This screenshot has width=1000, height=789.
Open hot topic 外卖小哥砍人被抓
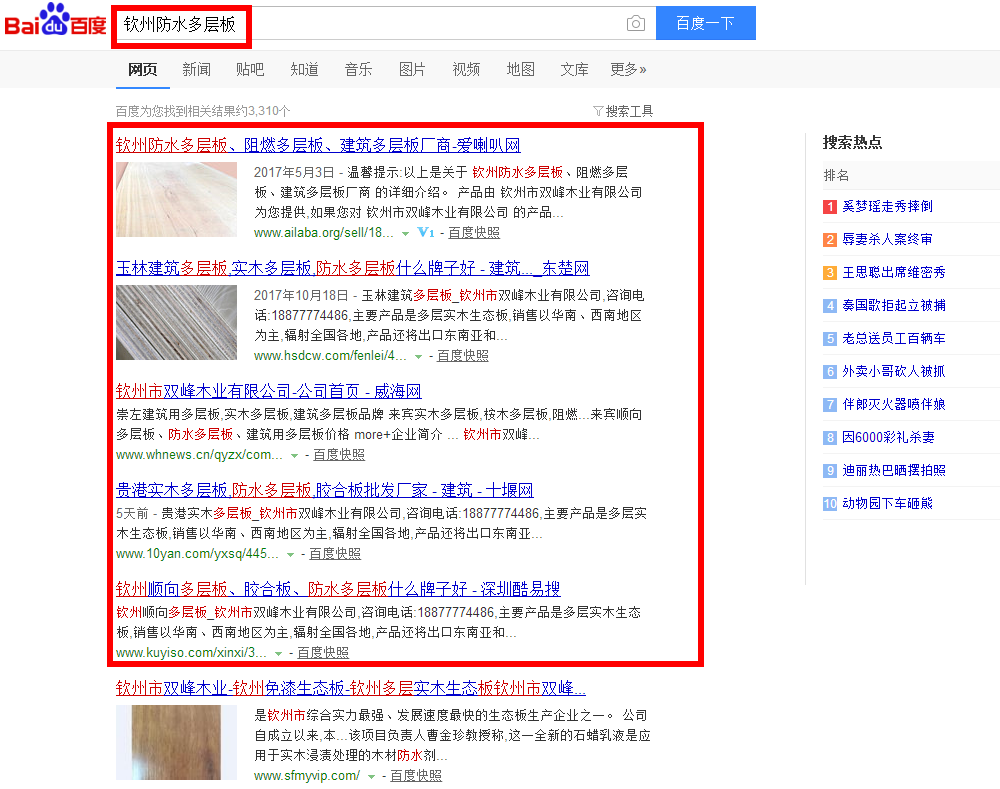pos(893,371)
